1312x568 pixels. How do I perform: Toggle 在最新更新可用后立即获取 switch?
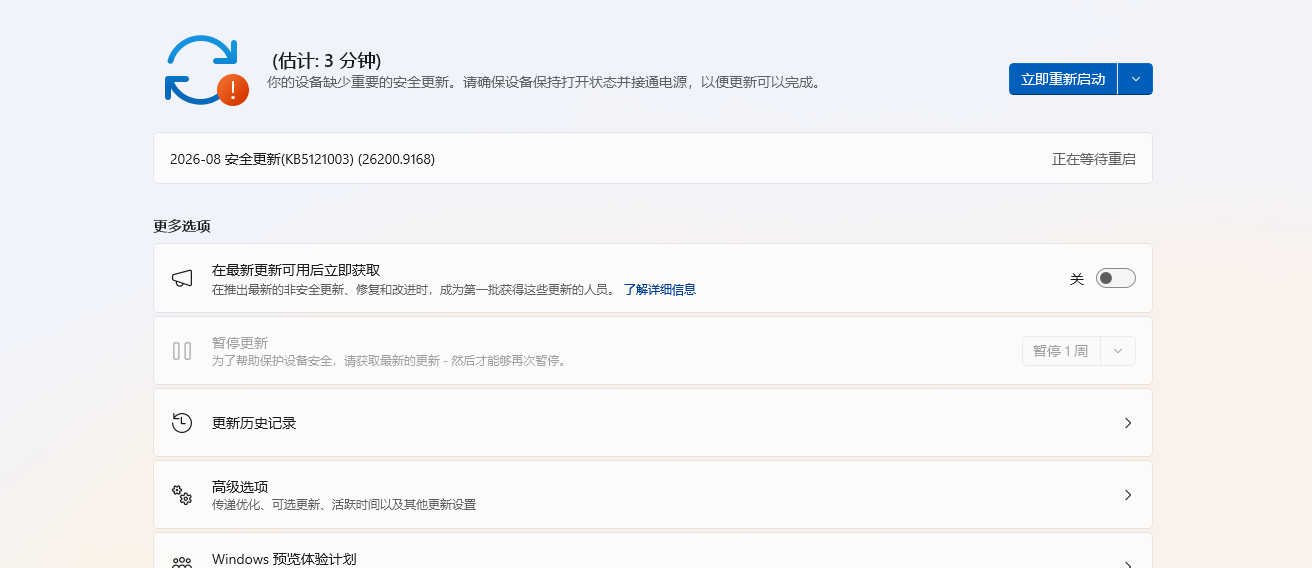pyautogui.click(x=1116, y=278)
